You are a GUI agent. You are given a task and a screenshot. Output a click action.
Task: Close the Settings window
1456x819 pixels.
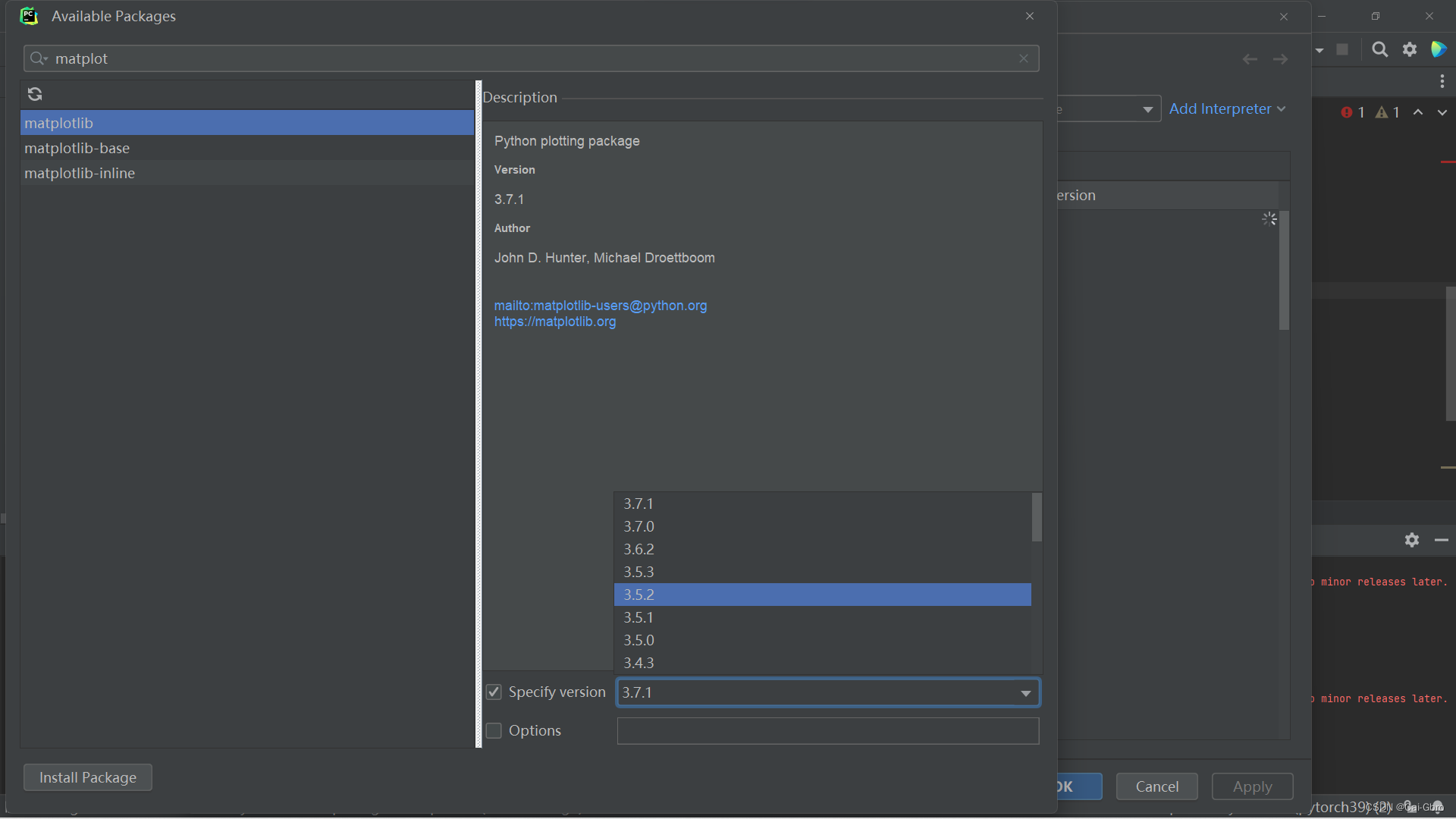[1284, 17]
